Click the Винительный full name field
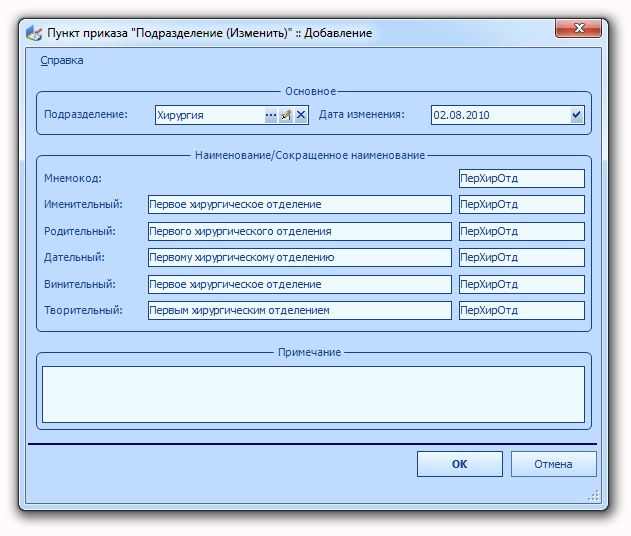Image resolution: width=631 pixels, height=536 pixels. (x=299, y=284)
